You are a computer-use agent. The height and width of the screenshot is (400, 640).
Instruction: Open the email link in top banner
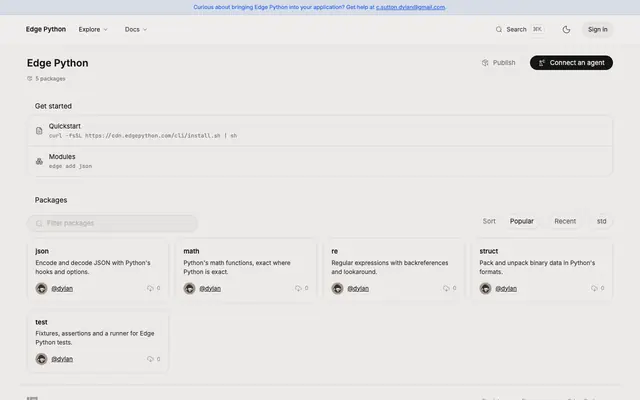(410, 7)
